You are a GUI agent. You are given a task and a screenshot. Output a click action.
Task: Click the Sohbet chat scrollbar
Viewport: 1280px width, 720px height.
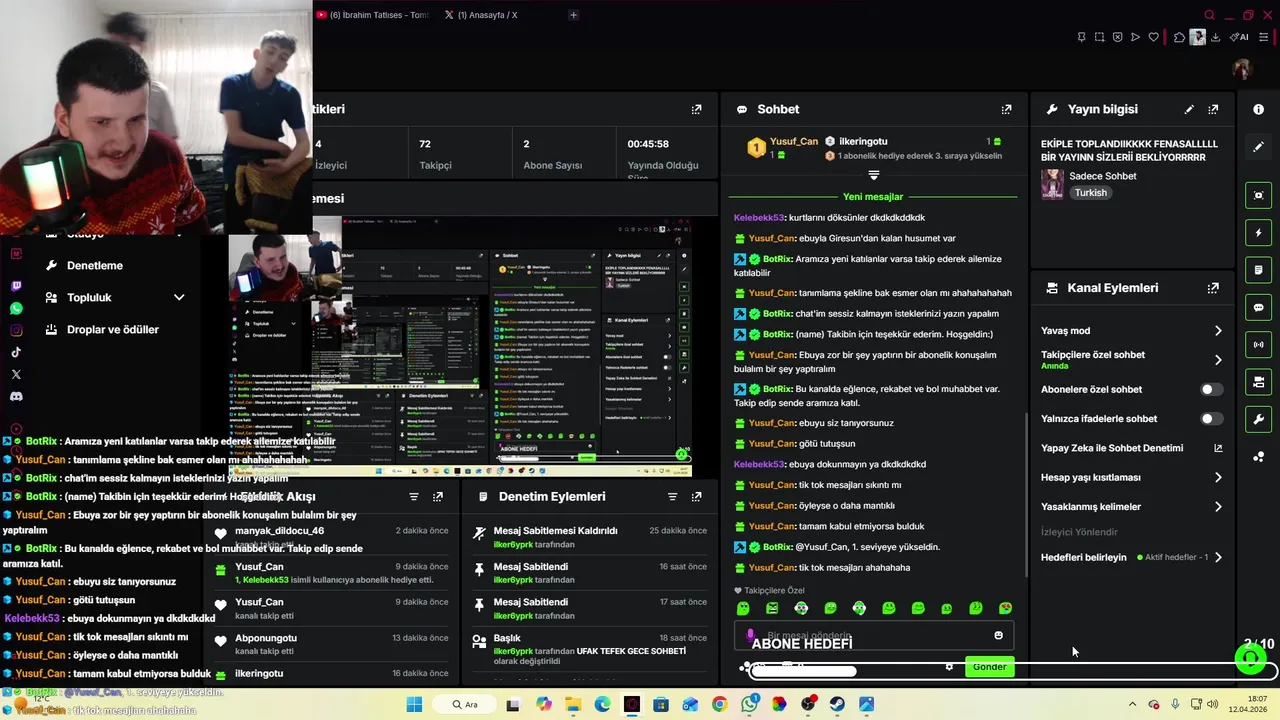pyautogui.click(x=1027, y=495)
